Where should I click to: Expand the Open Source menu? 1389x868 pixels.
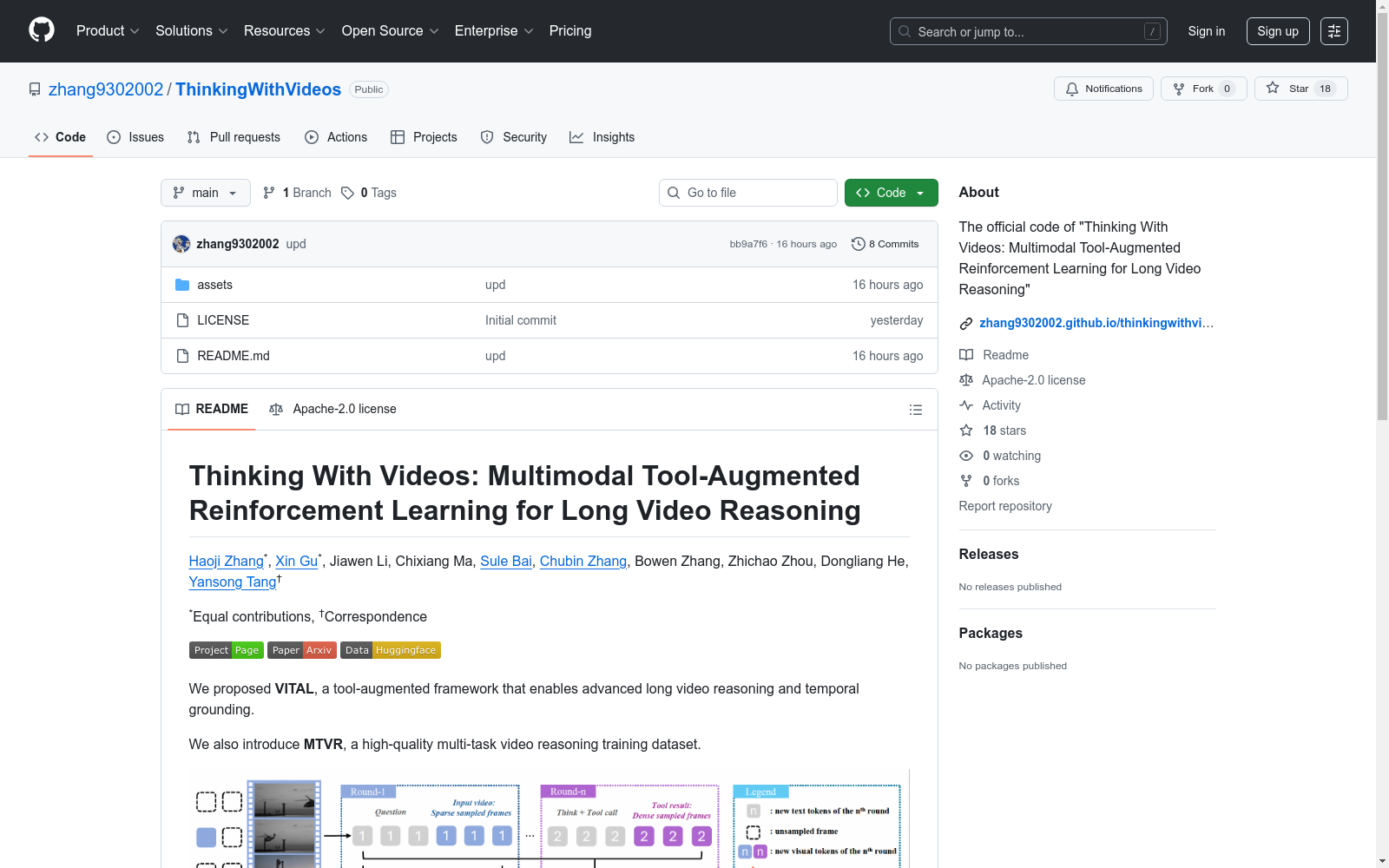pos(391,31)
